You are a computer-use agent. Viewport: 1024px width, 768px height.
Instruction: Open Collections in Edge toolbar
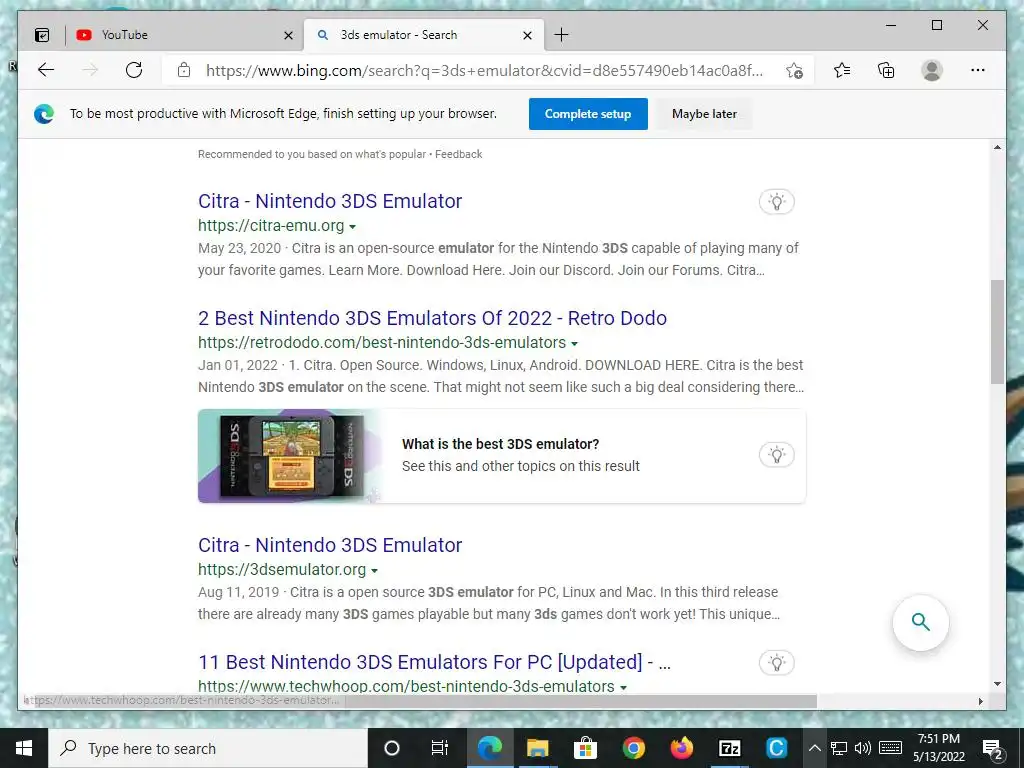886,70
